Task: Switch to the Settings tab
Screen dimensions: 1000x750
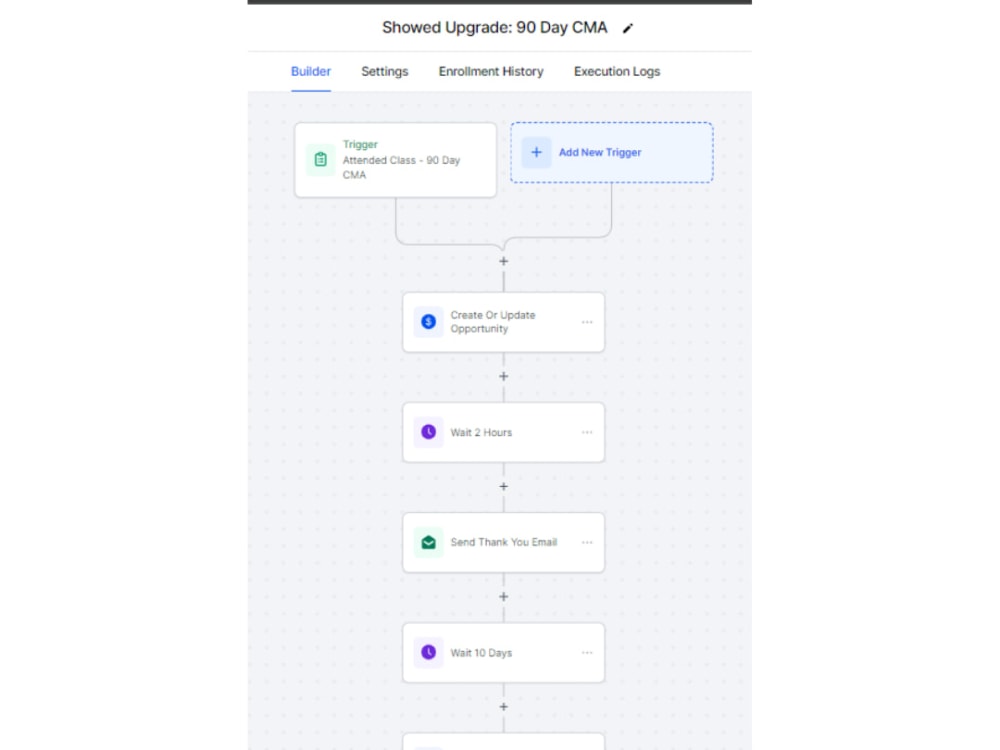Action: [x=384, y=71]
